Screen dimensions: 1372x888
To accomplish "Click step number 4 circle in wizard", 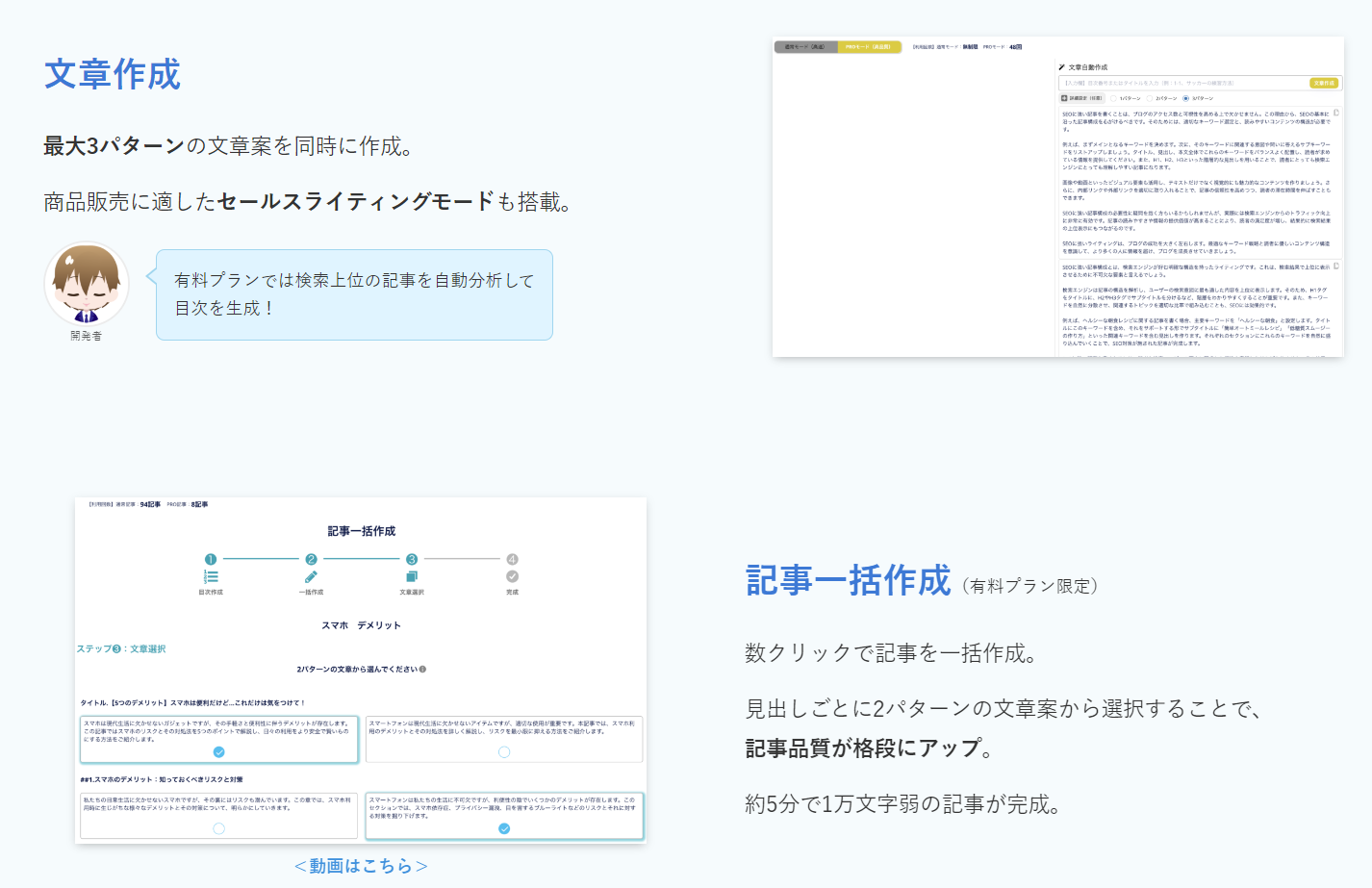I will [x=512, y=559].
